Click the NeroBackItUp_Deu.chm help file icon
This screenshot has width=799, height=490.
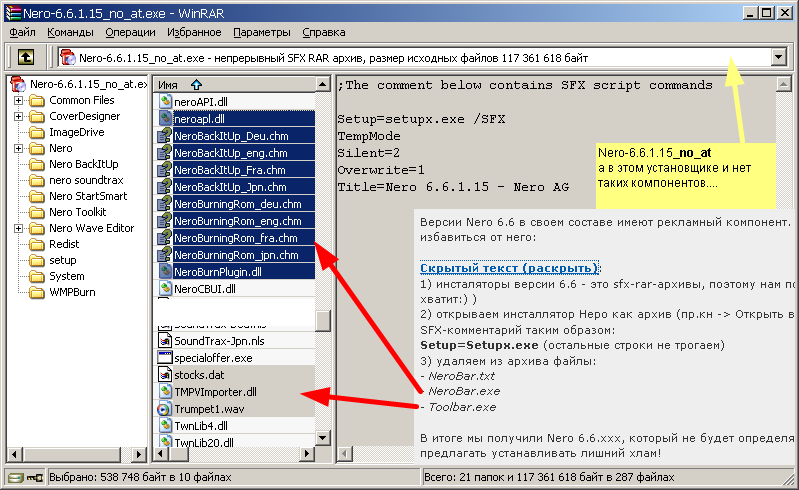click(165, 135)
